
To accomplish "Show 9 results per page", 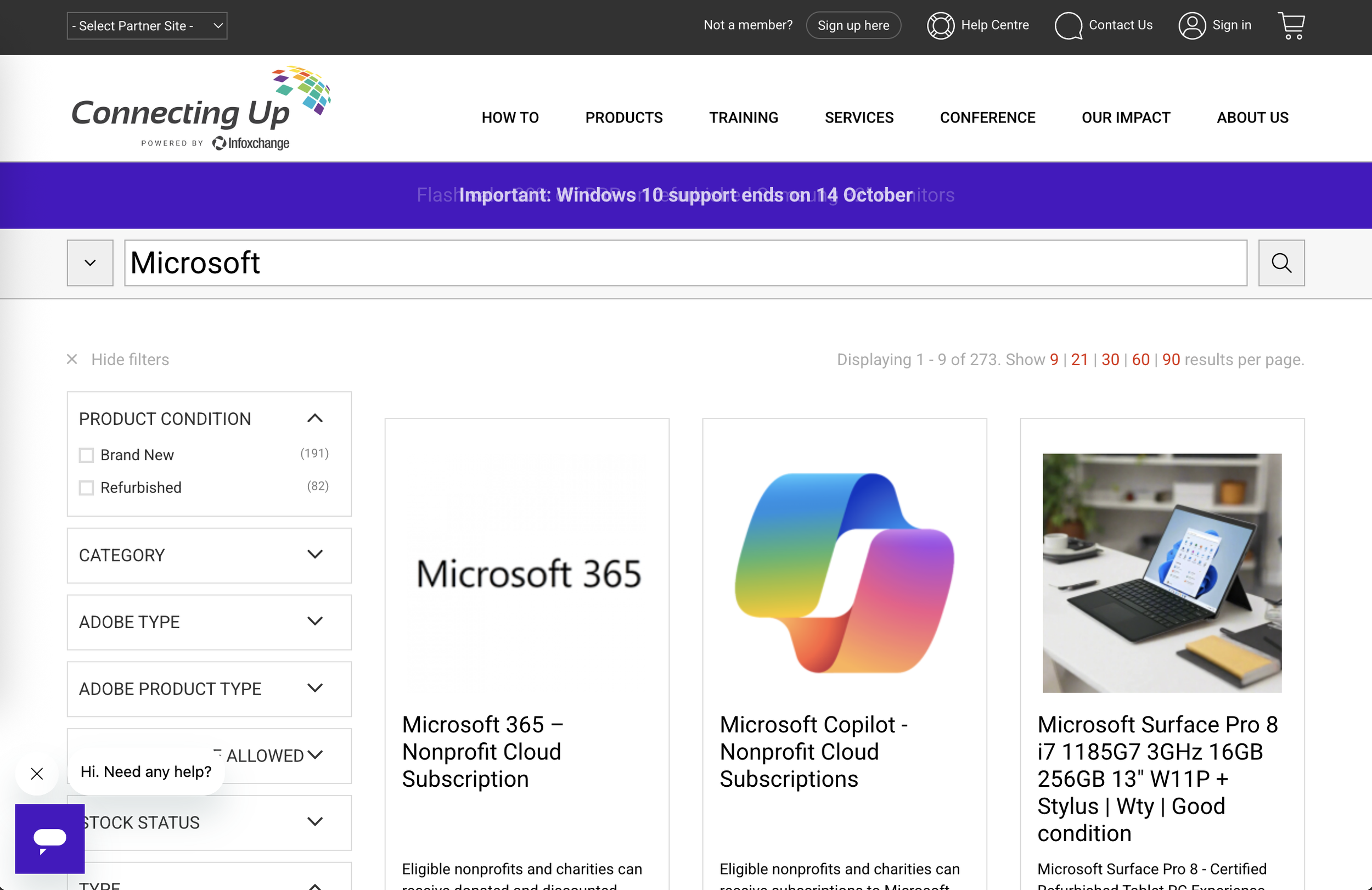I will tap(1054, 359).
